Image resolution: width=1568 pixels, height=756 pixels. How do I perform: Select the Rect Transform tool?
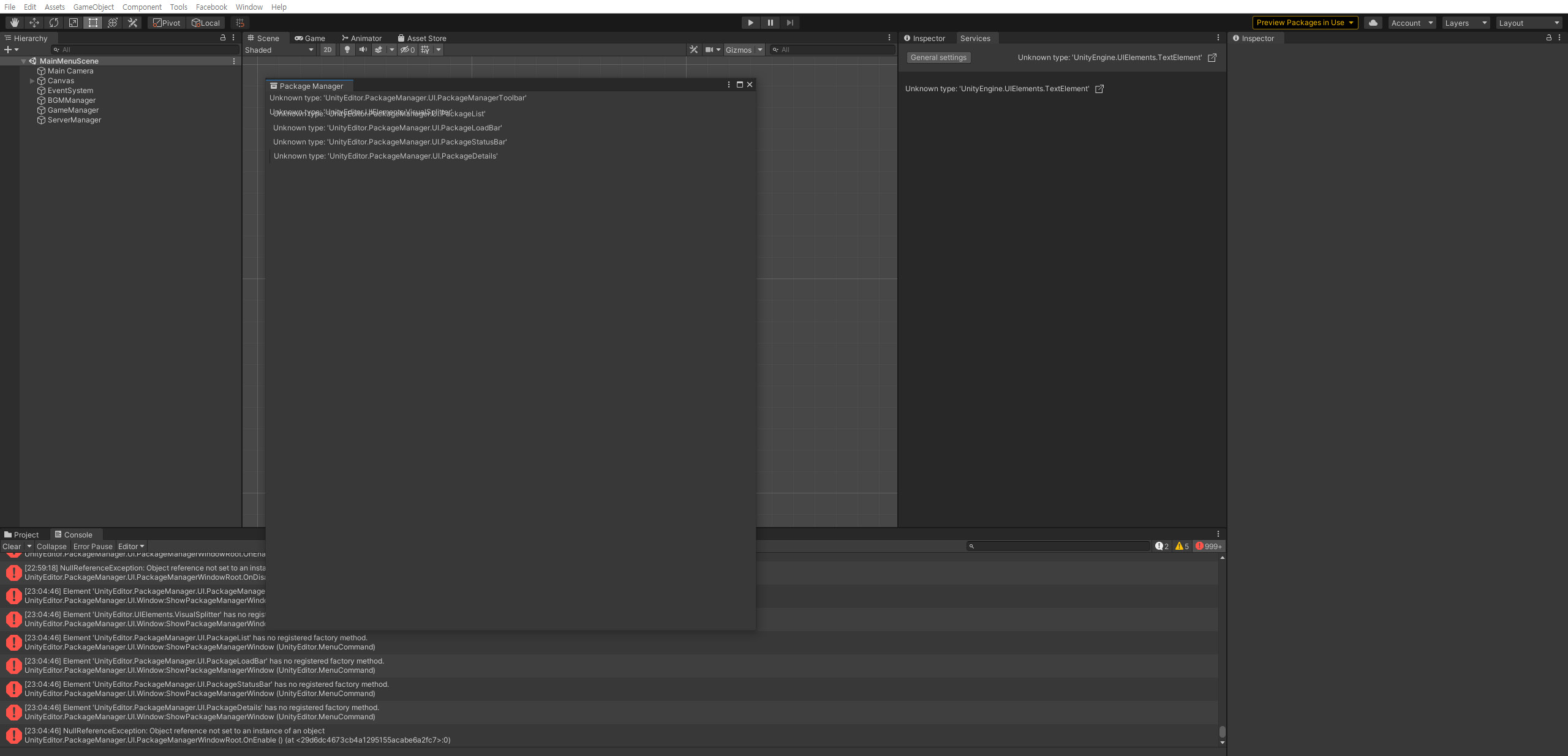coord(93,22)
